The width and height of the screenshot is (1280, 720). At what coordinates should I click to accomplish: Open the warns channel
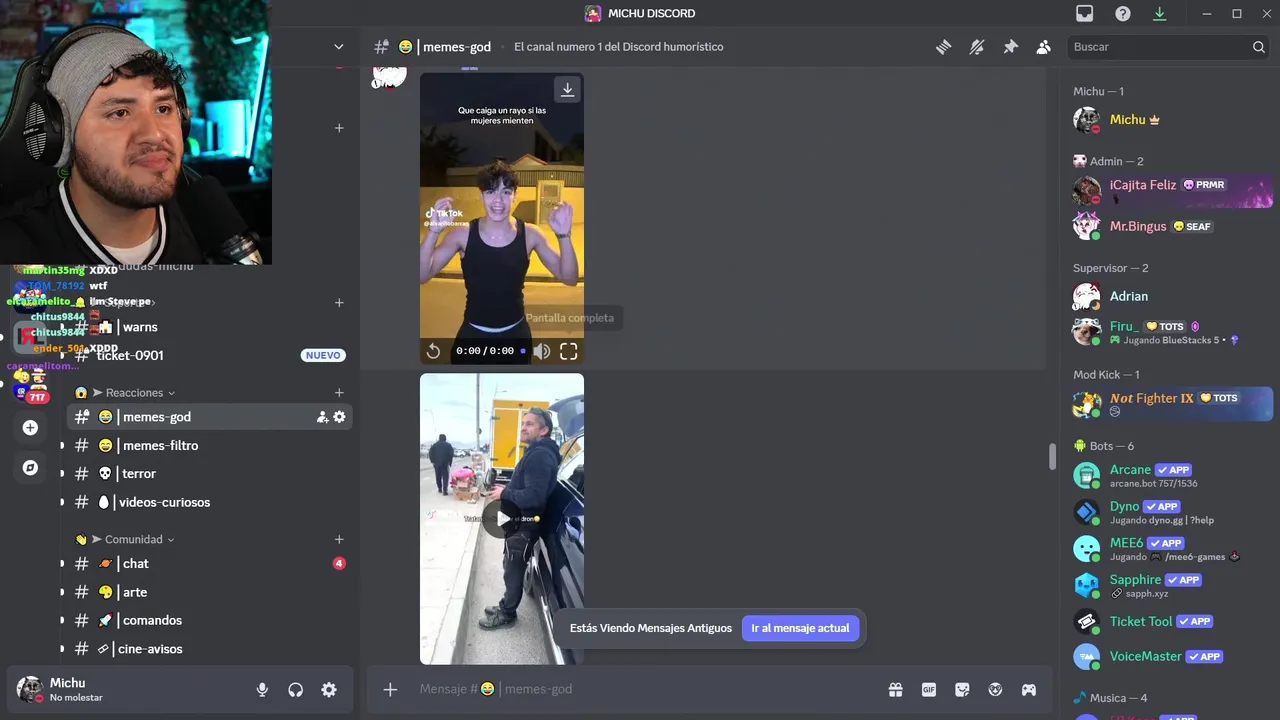point(209,327)
